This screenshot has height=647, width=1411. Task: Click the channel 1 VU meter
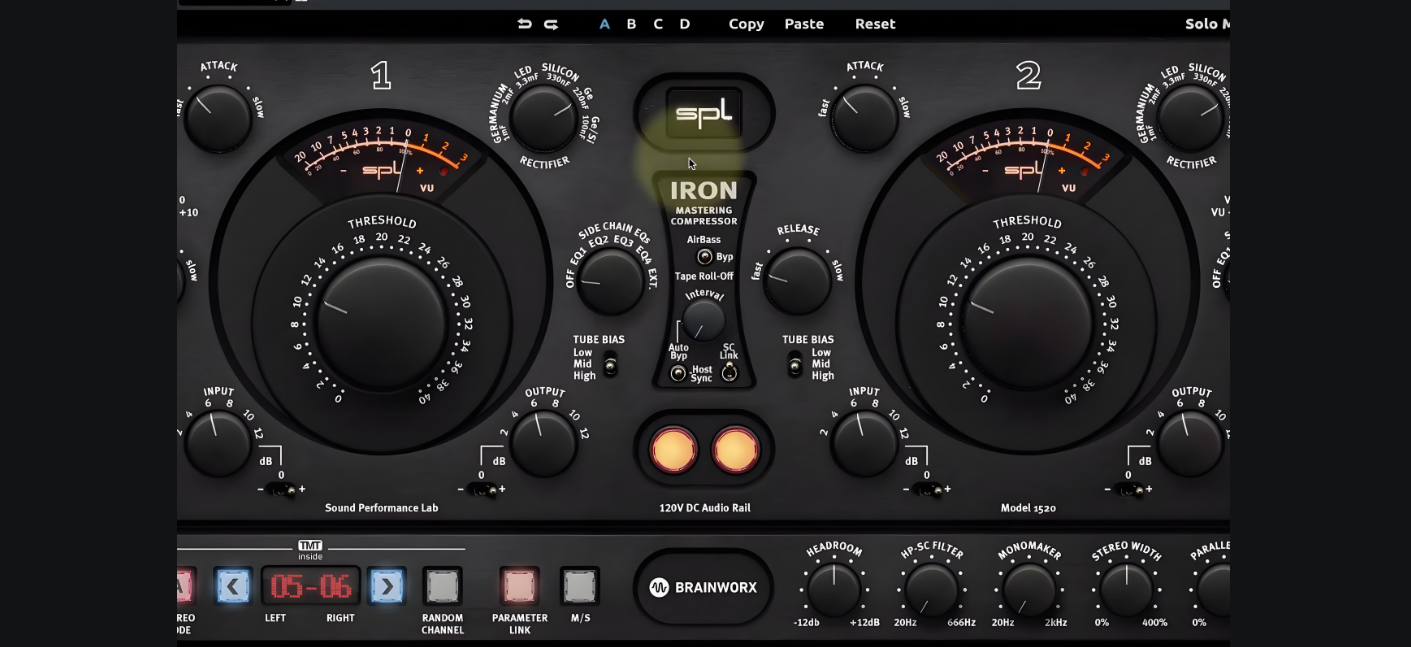tap(381, 160)
